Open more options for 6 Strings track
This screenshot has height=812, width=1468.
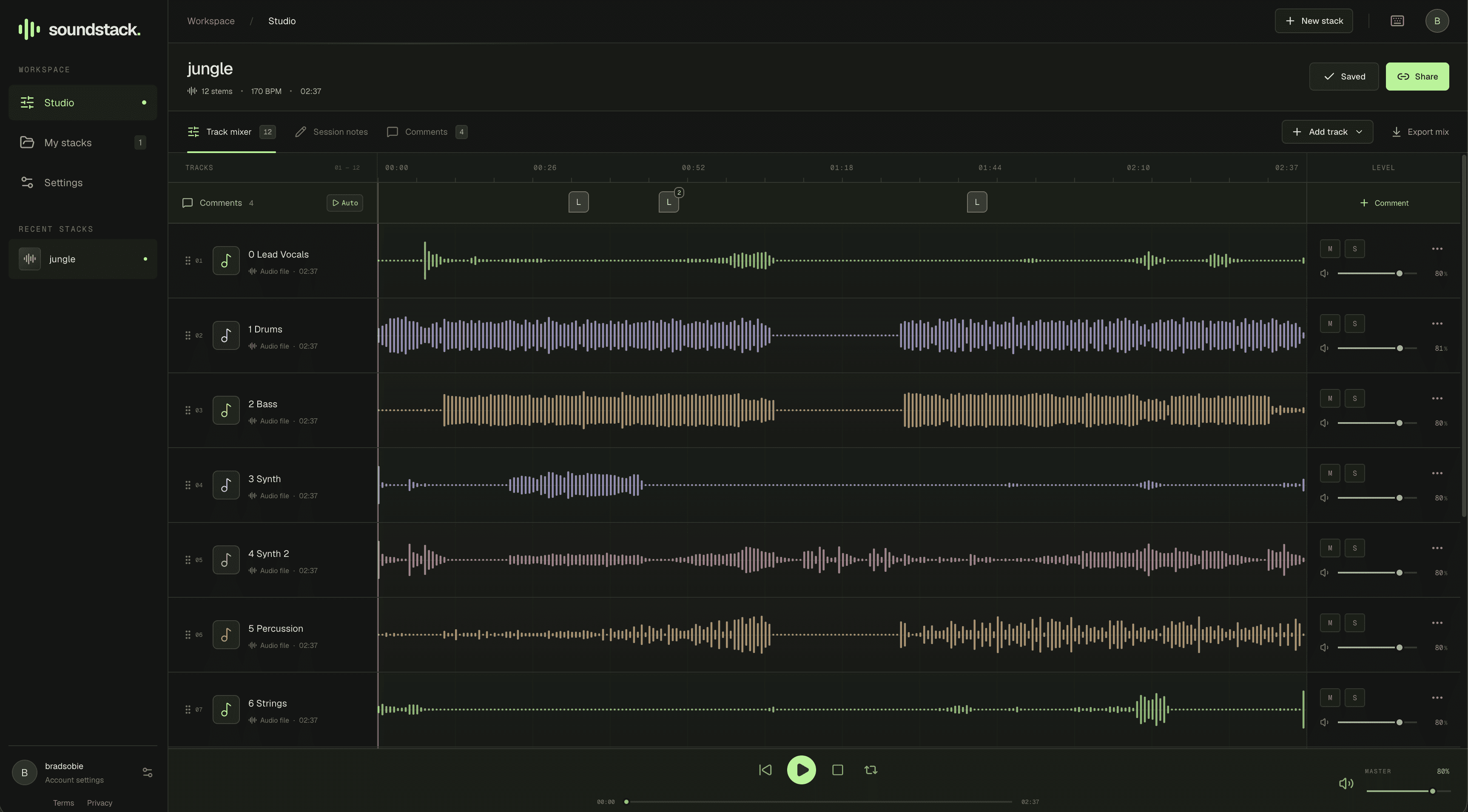tap(1437, 698)
